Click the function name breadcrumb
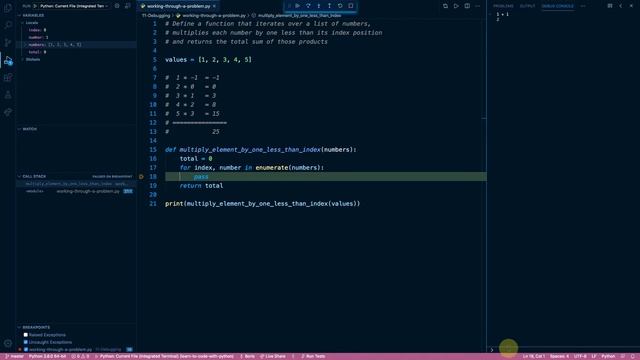Image resolution: width=640 pixels, height=360 pixels. 299,16
